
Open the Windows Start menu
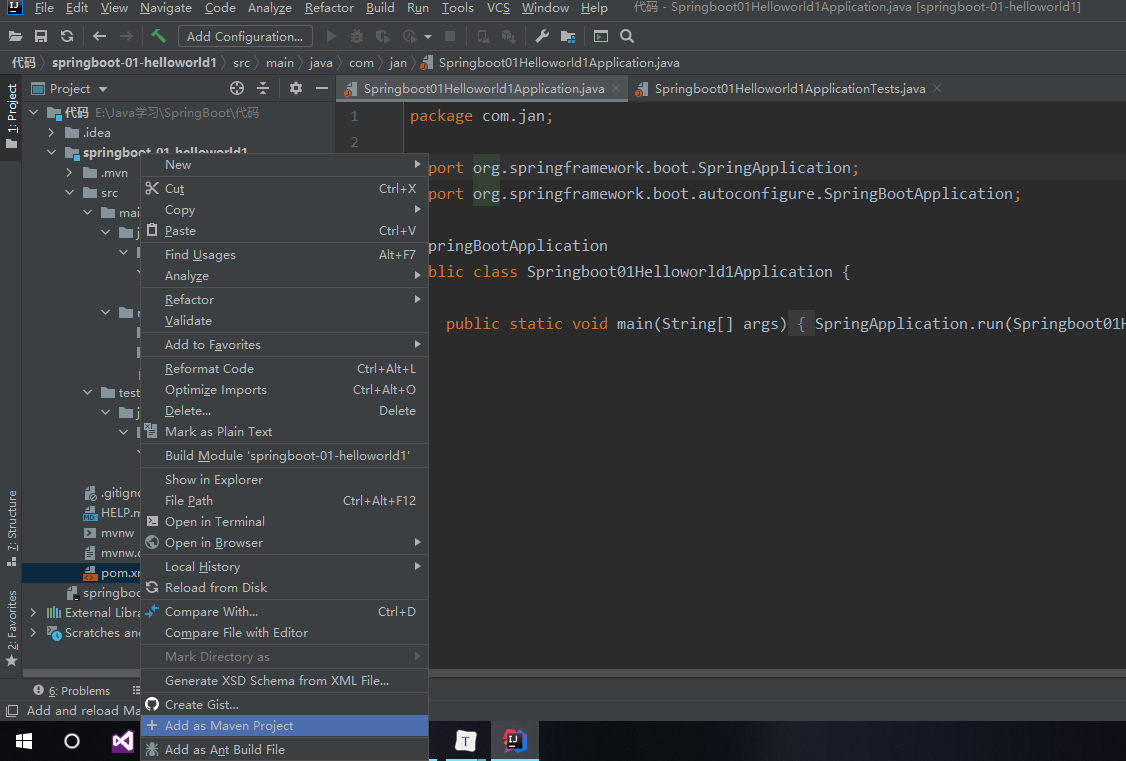click(24, 741)
